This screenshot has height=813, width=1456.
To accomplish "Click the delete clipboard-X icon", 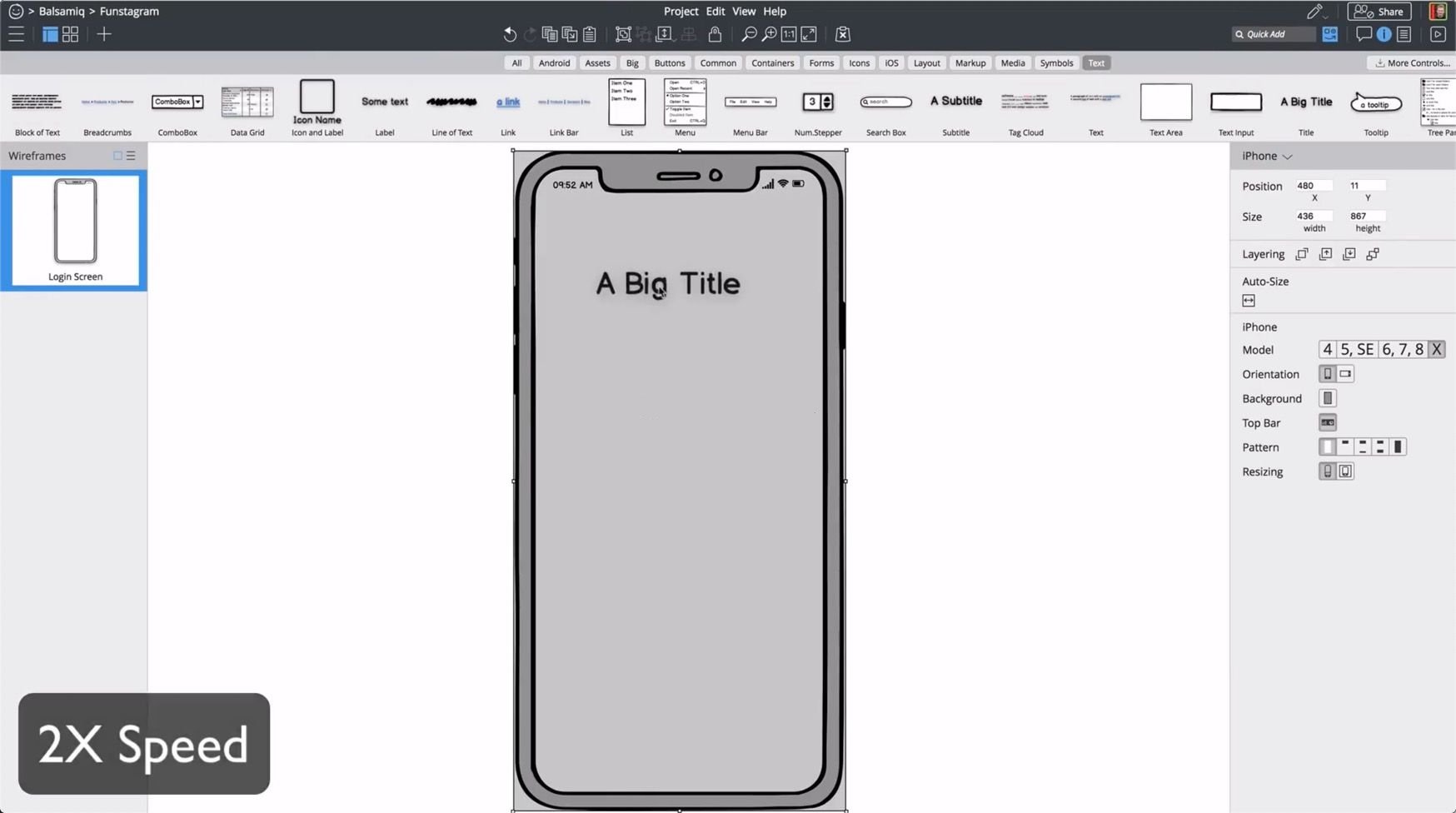I will click(843, 34).
